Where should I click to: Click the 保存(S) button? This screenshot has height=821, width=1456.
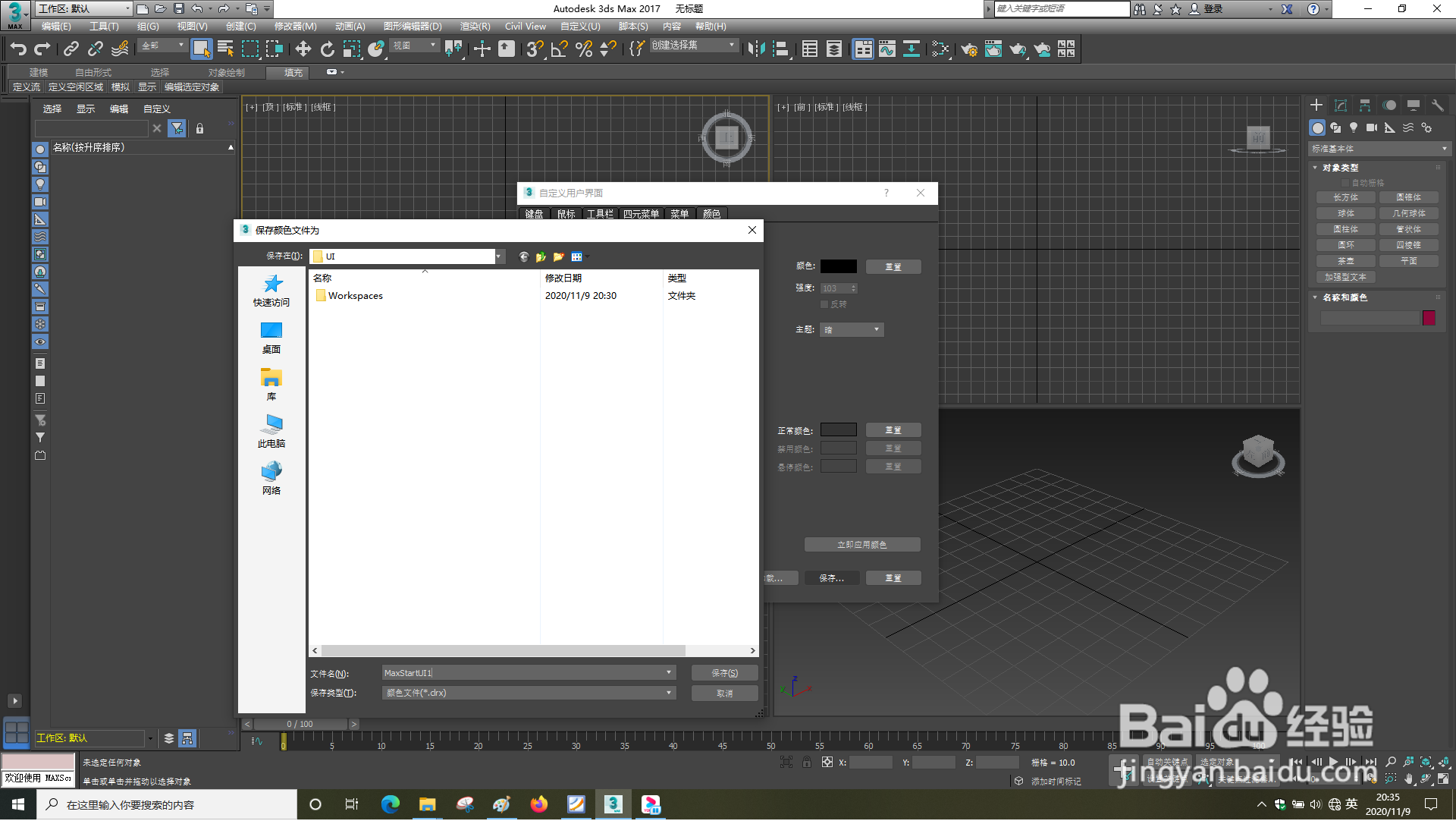(x=724, y=674)
